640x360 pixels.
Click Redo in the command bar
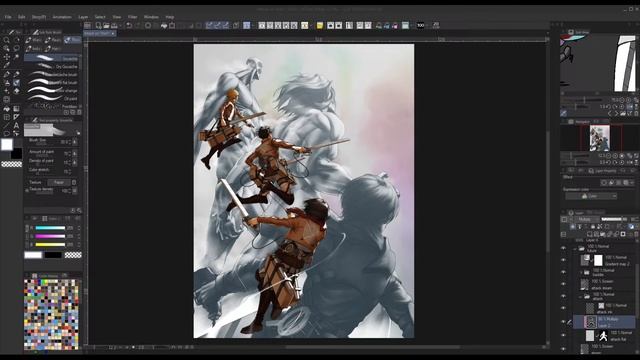click(x=137, y=25)
